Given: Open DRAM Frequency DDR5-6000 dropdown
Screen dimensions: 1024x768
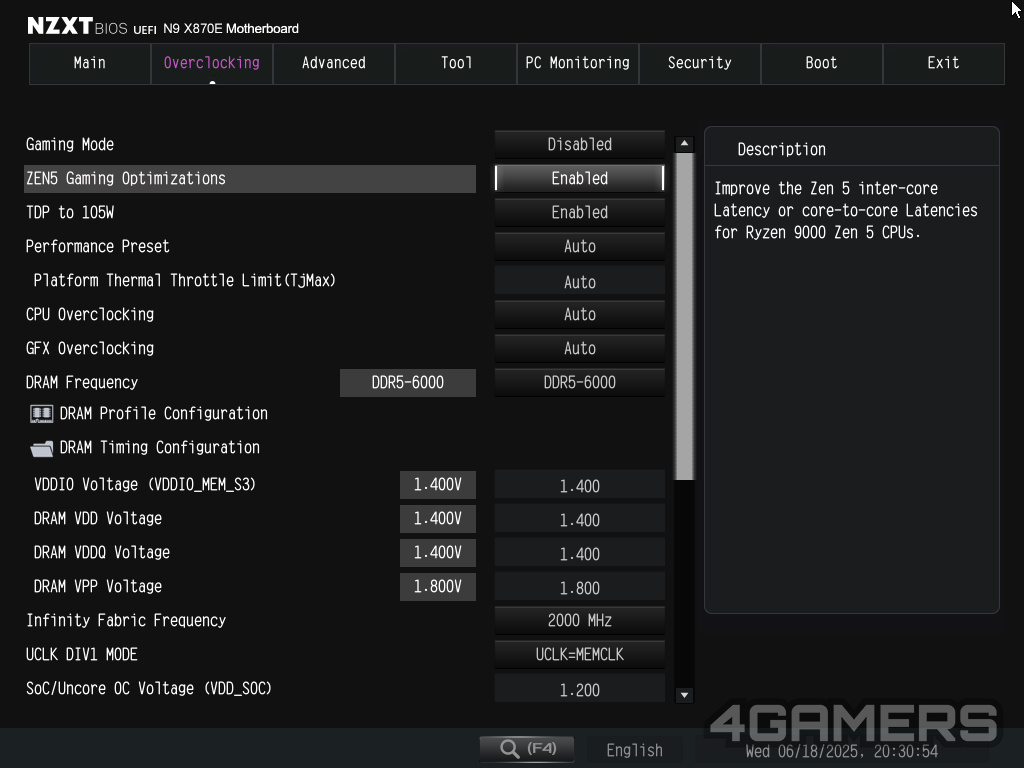Looking at the screenshot, I should [580, 382].
